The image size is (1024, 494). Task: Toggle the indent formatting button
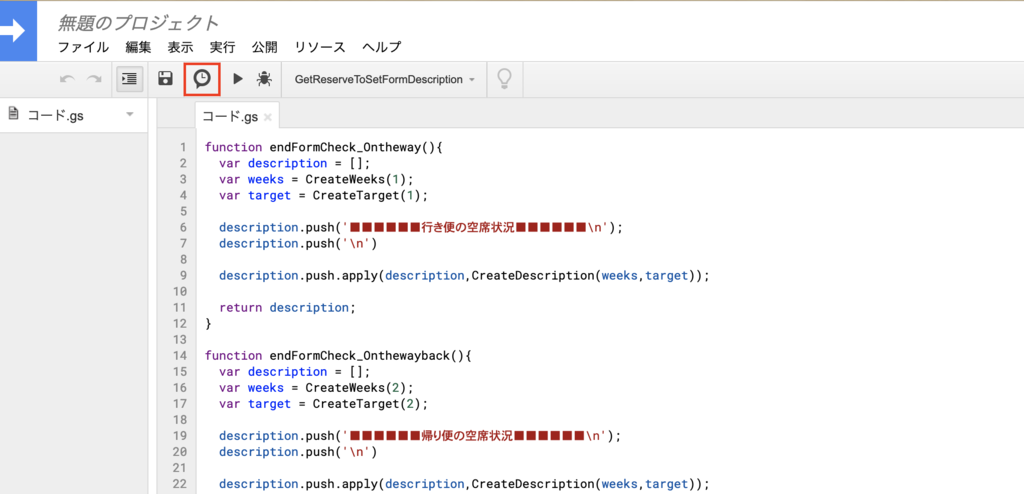click(129, 79)
